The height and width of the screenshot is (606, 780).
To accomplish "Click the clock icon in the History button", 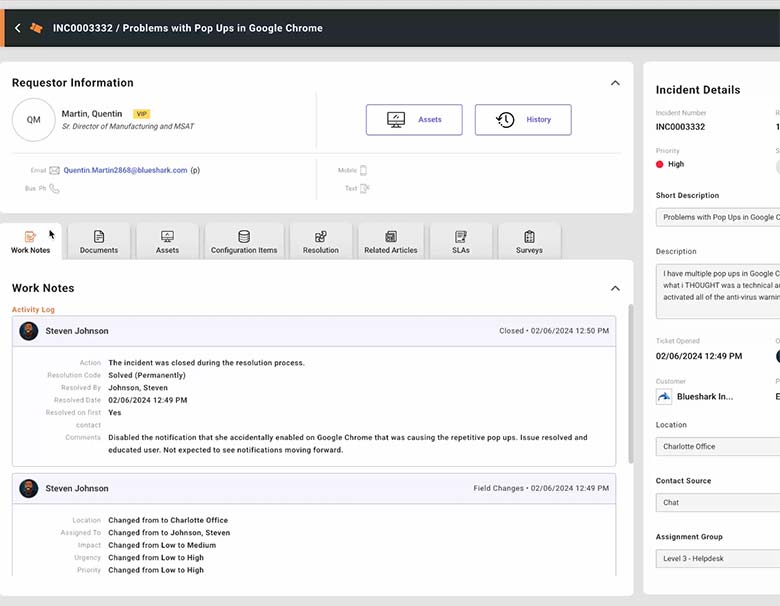I will click(505, 119).
